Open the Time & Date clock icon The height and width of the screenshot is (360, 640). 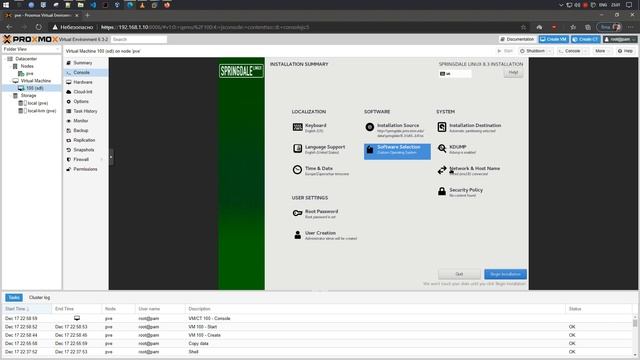tap(298, 170)
